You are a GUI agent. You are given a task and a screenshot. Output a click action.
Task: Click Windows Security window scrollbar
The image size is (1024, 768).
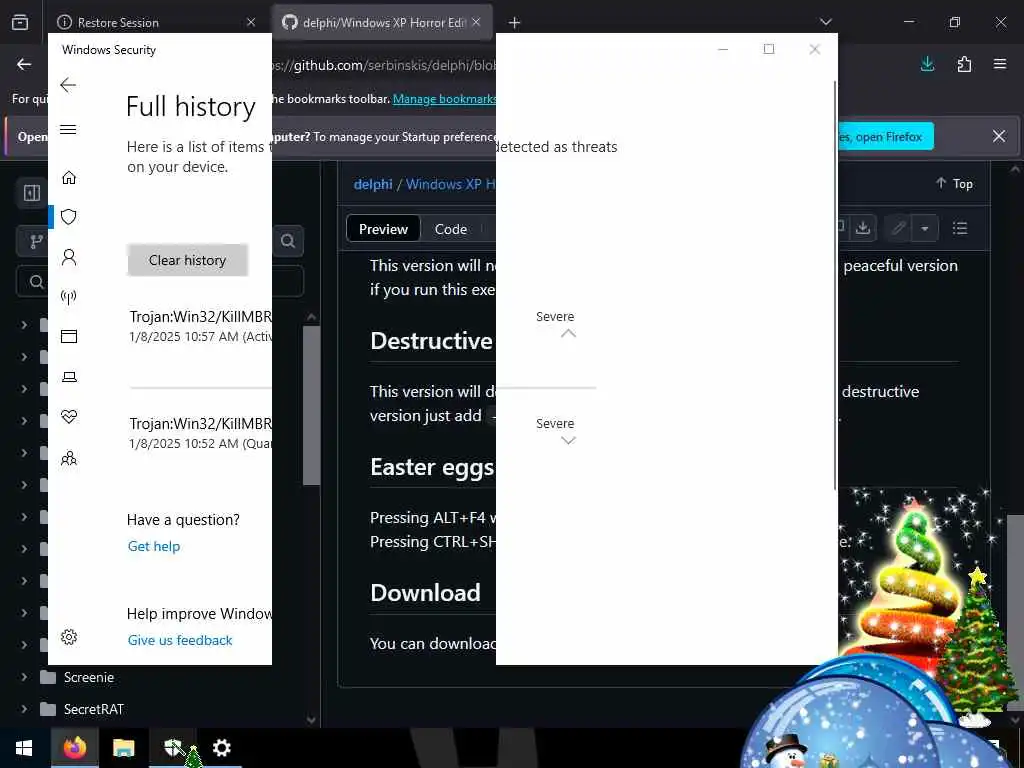coord(834,285)
